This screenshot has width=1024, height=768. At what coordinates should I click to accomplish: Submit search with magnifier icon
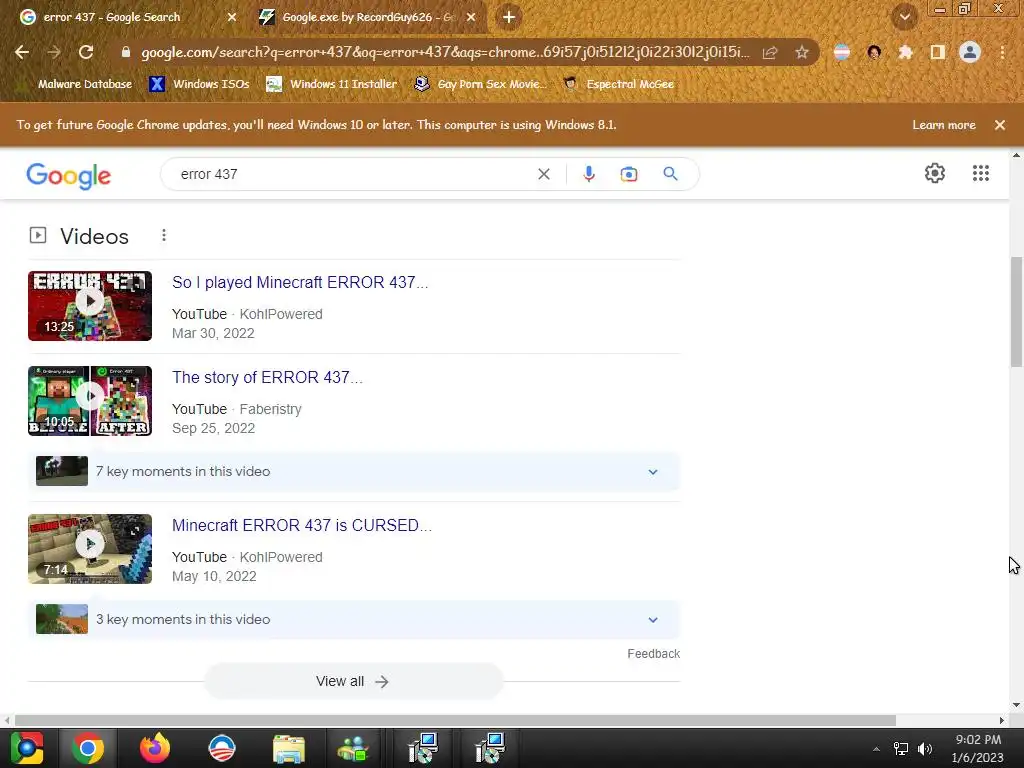click(670, 174)
